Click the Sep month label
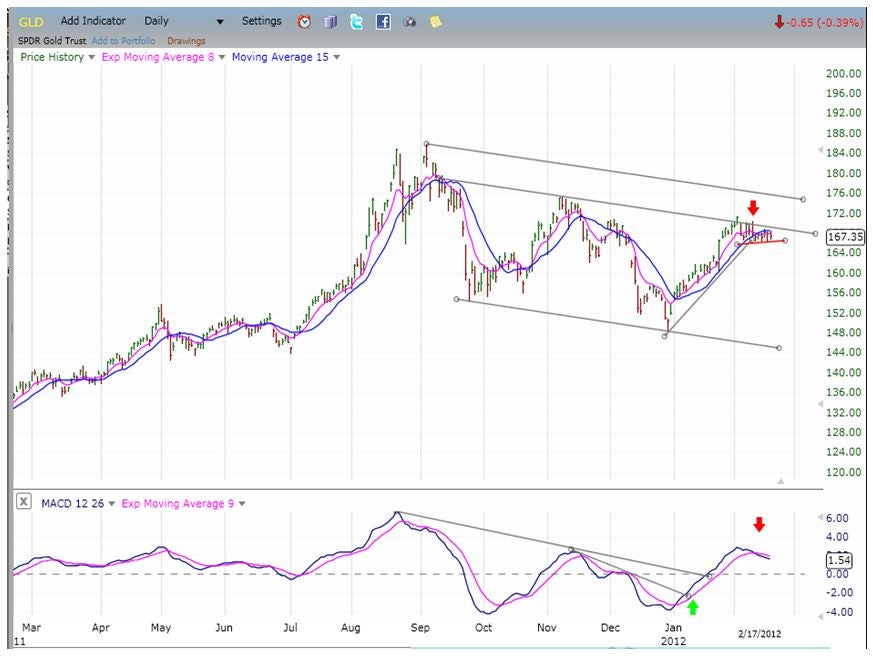Image resolution: width=873 pixels, height=662 pixels. [x=420, y=627]
